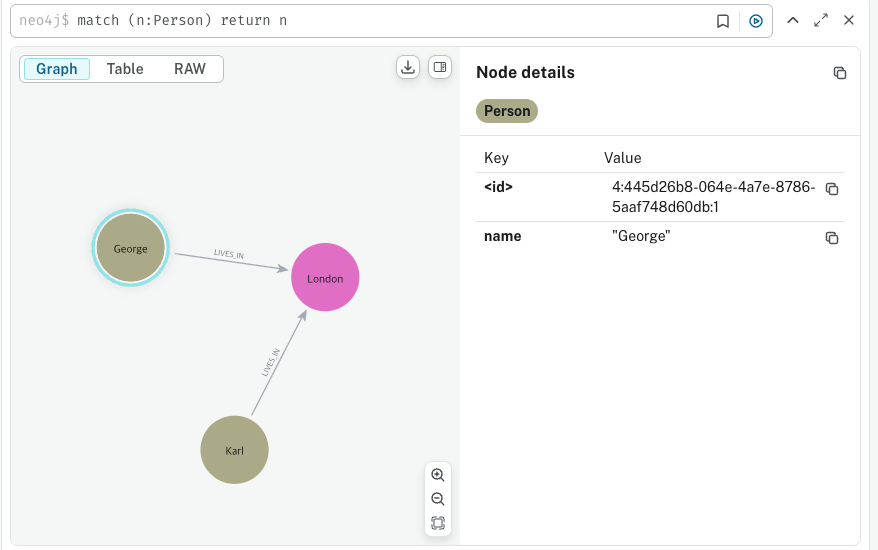
Task: Run the Cypher query with play icon
Action: 756,21
